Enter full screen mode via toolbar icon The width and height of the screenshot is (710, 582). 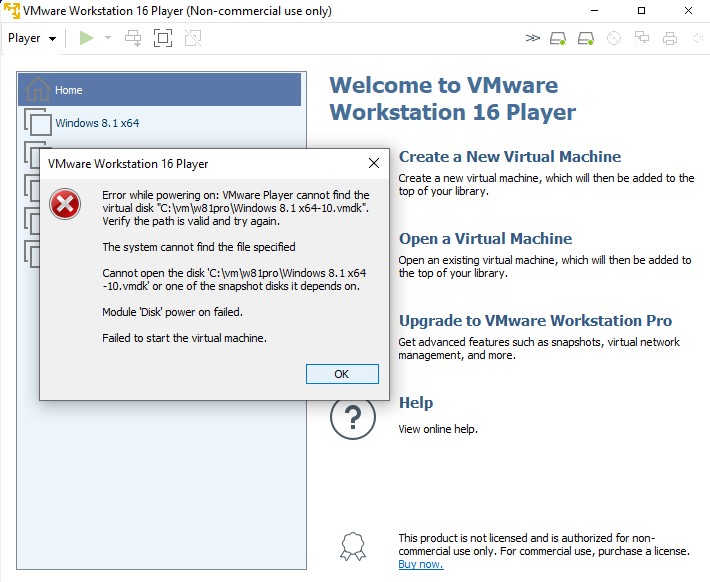(x=163, y=38)
